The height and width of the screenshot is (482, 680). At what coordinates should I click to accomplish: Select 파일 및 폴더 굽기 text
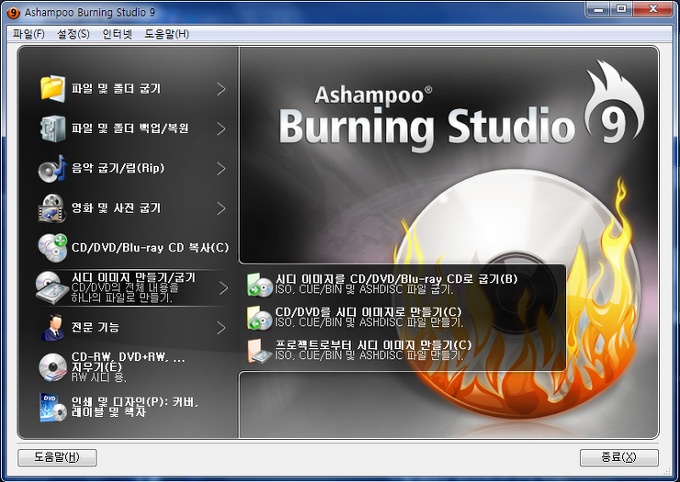point(116,89)
